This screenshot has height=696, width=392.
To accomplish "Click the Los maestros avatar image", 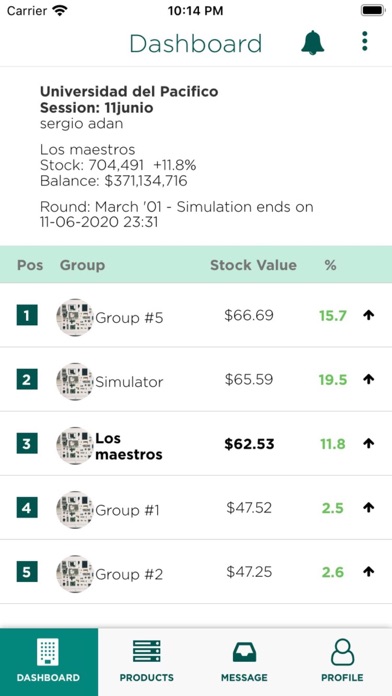I will pyautogui.click(x=75, y=446).
